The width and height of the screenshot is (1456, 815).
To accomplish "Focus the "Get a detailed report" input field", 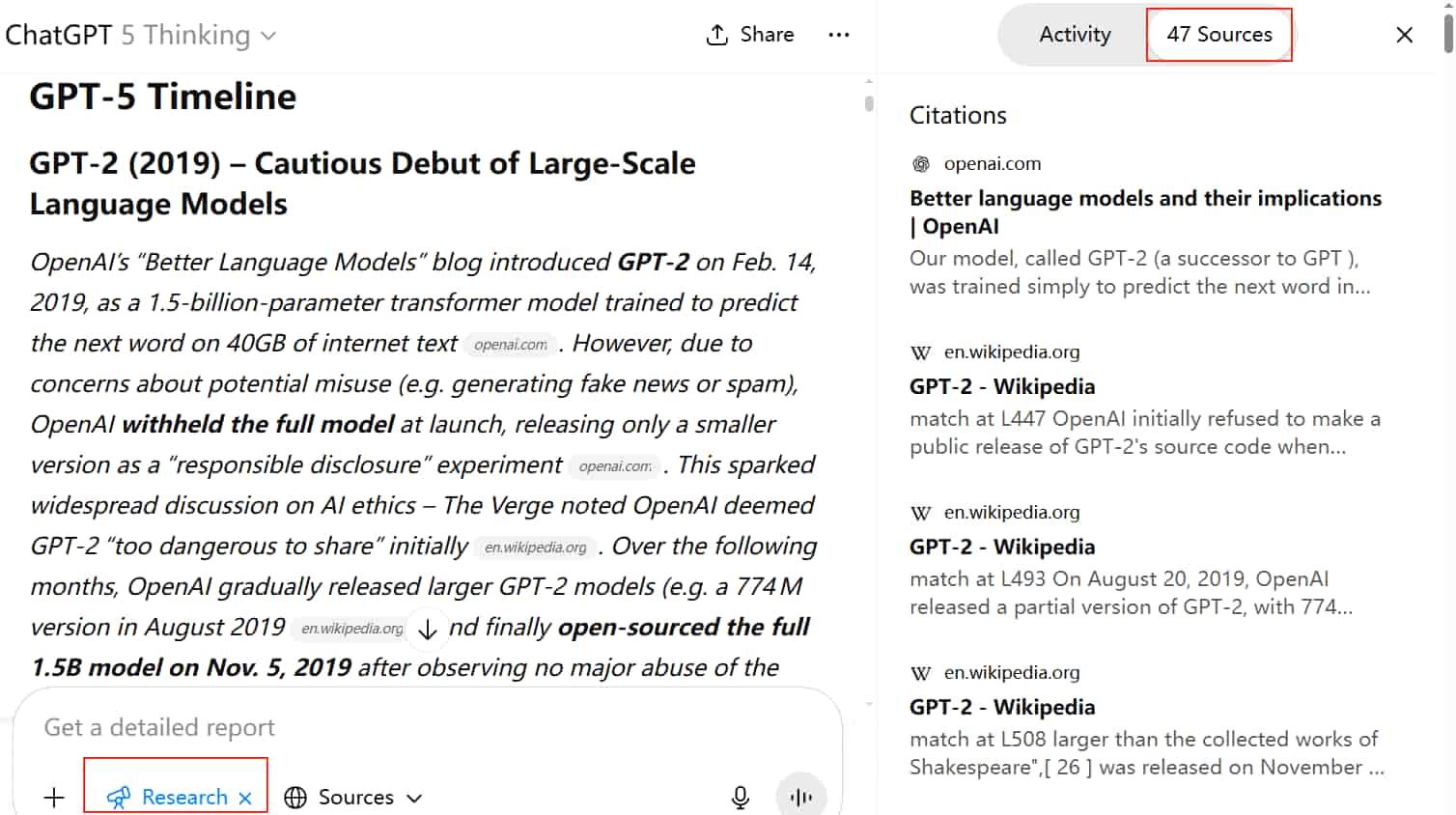I will pyautogui.click(x=386, y=727).
